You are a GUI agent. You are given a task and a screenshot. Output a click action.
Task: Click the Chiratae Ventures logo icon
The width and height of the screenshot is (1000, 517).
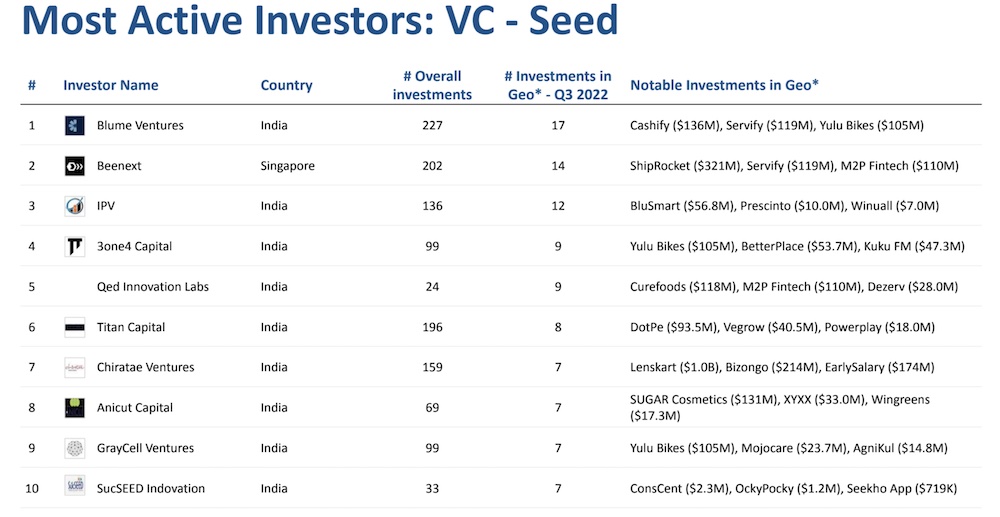click(74, 367)
